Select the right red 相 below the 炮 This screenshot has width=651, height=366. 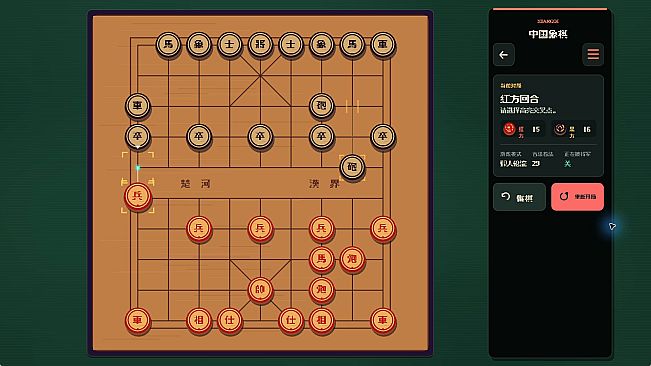tap(321, 320)
